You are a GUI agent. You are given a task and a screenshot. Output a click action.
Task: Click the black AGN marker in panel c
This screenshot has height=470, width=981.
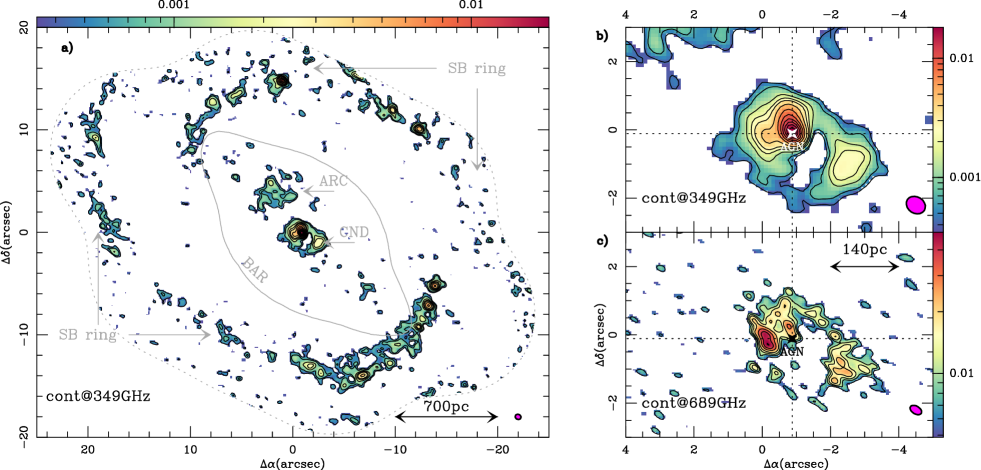pyautogui.click(x=792, y=338)
